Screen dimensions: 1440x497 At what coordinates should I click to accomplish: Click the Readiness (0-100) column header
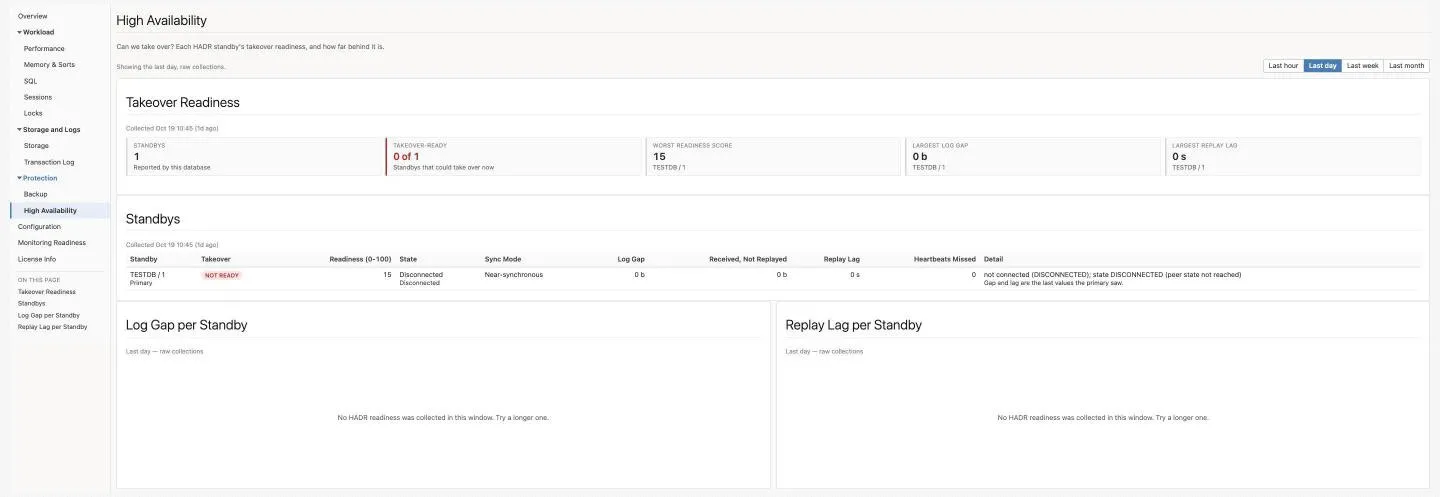pos(360,259)
